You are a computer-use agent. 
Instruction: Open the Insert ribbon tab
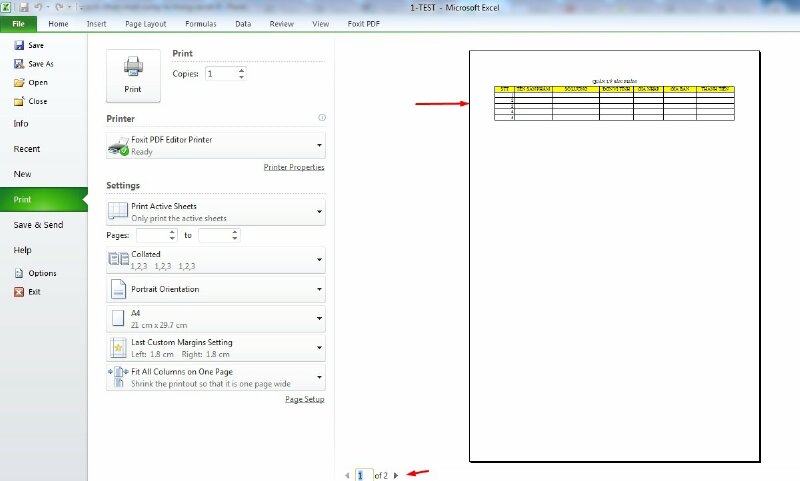pos(96,24)
